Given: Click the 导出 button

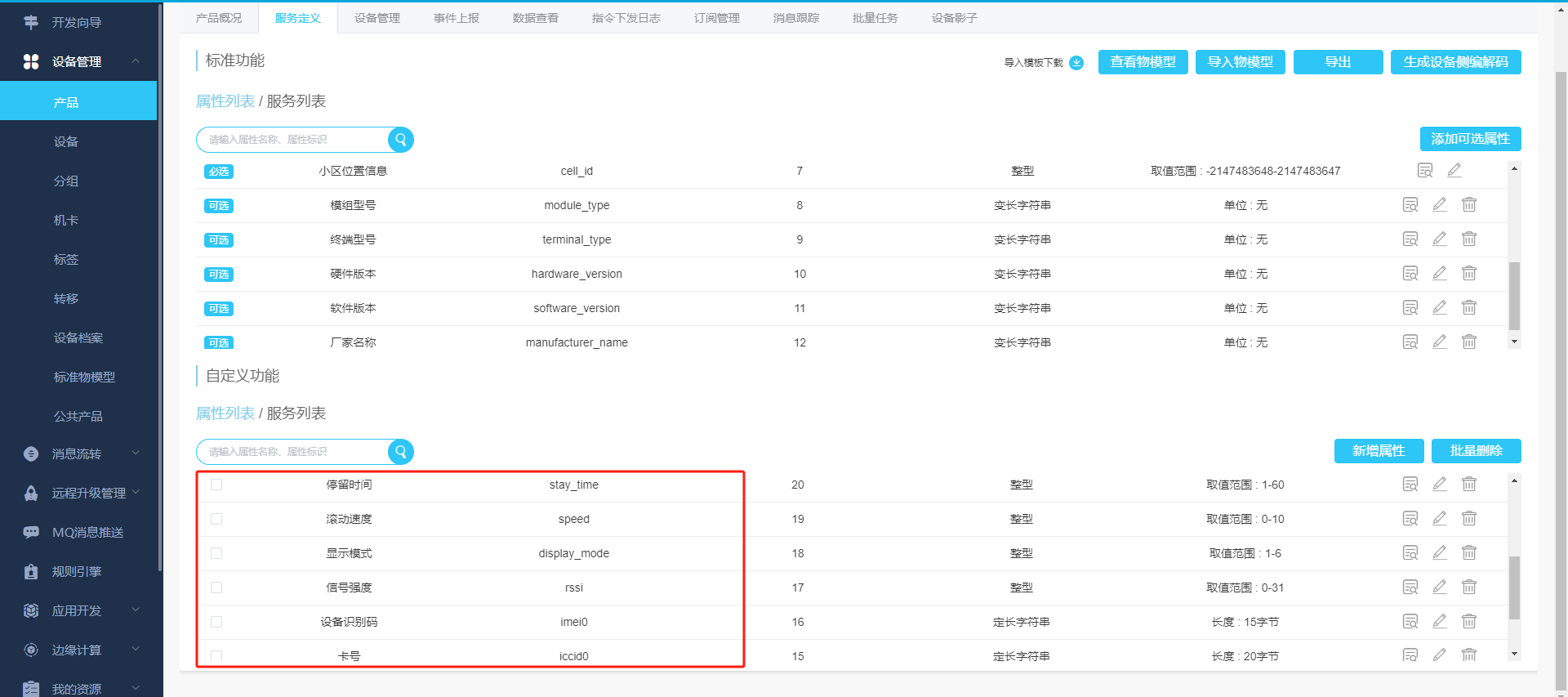Looking at the screenshot, I should pyautogui.click(x=1338, y=62).
